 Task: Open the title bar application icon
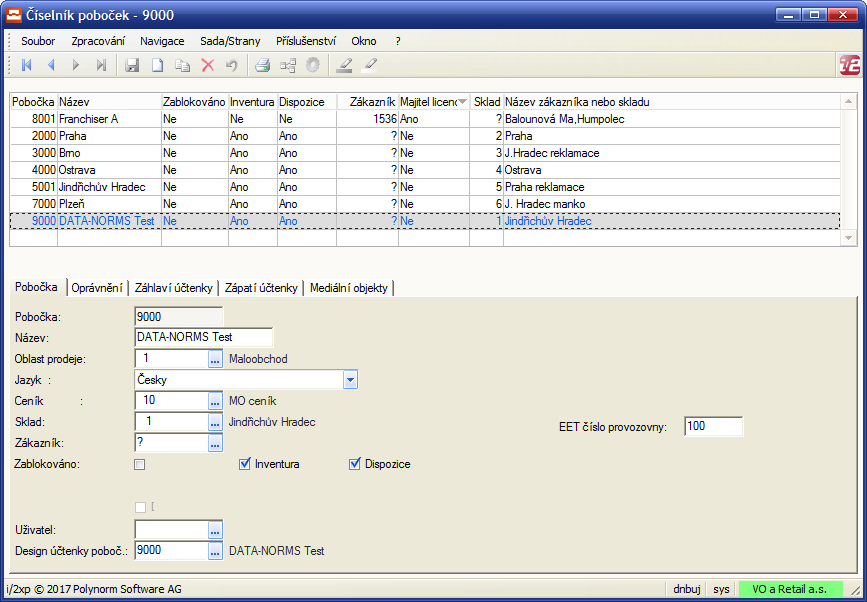[x=13, y=14]
